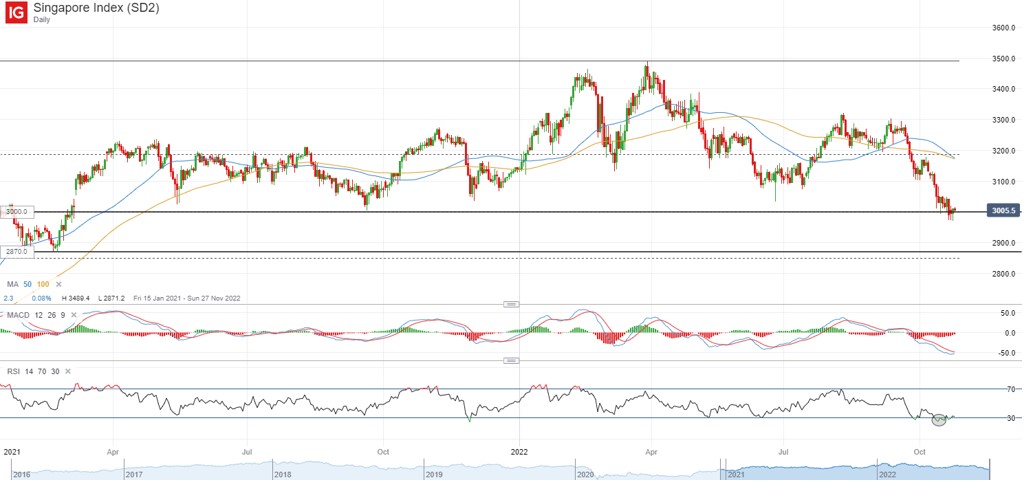
Task: Click the 0.08% change value
Action: [39, 298]
